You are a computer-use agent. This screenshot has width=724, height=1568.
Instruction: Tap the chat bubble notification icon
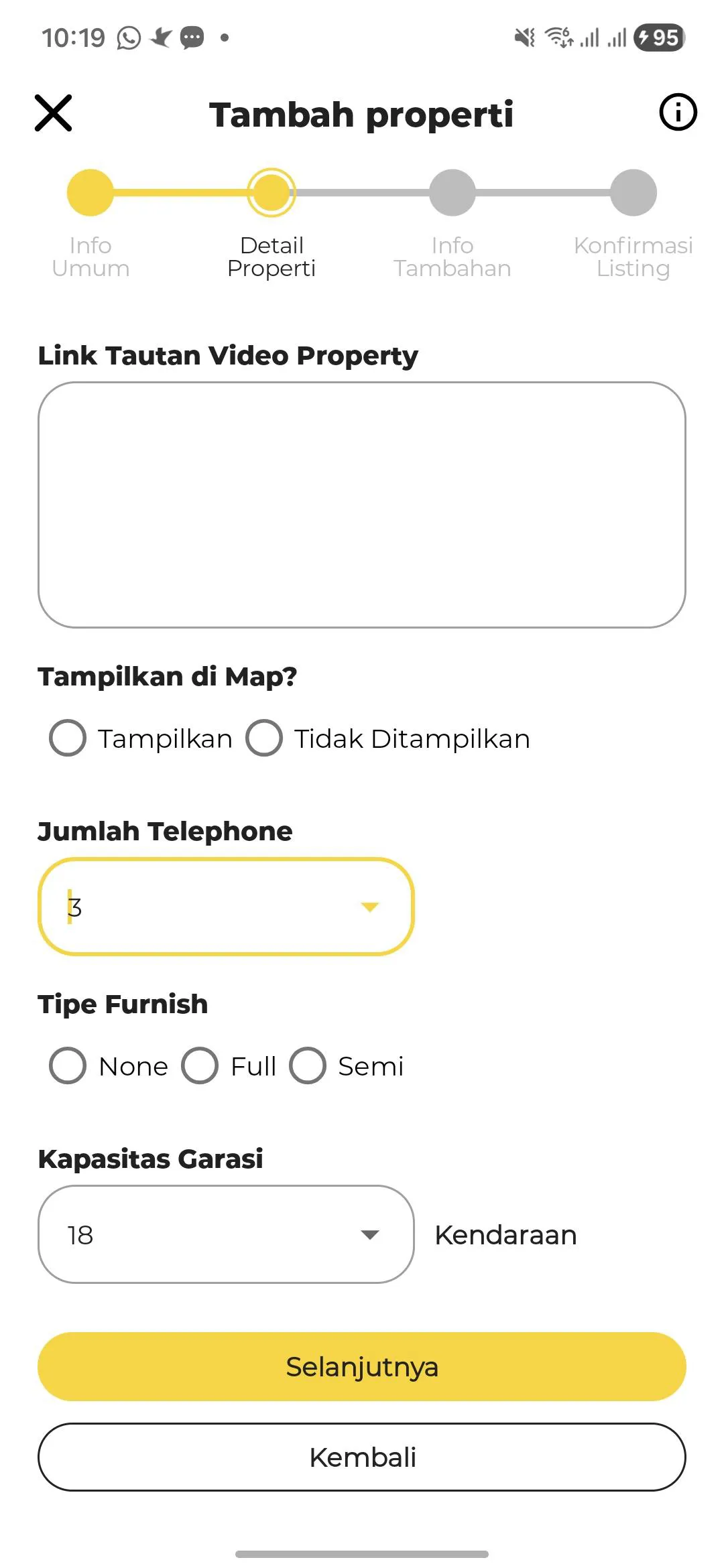192,38
